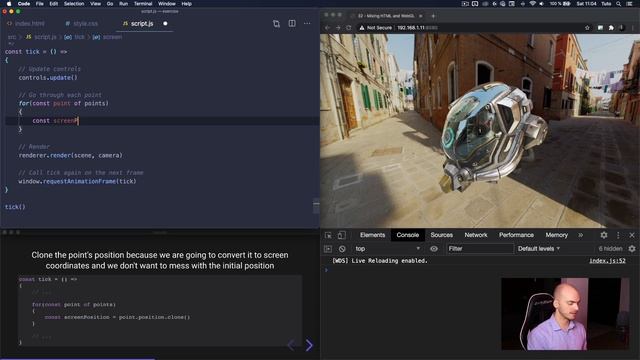Open the editor more actions ellipsis
Image resolution: width=640 pixels, height=360 pixels.
307,24
